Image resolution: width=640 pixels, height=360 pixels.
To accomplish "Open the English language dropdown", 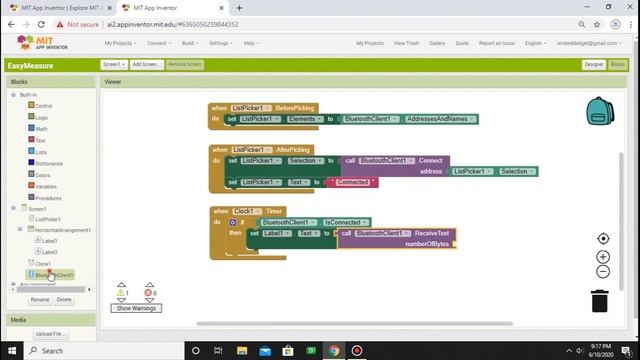I will pyautogui.click(x=535, y=43).
